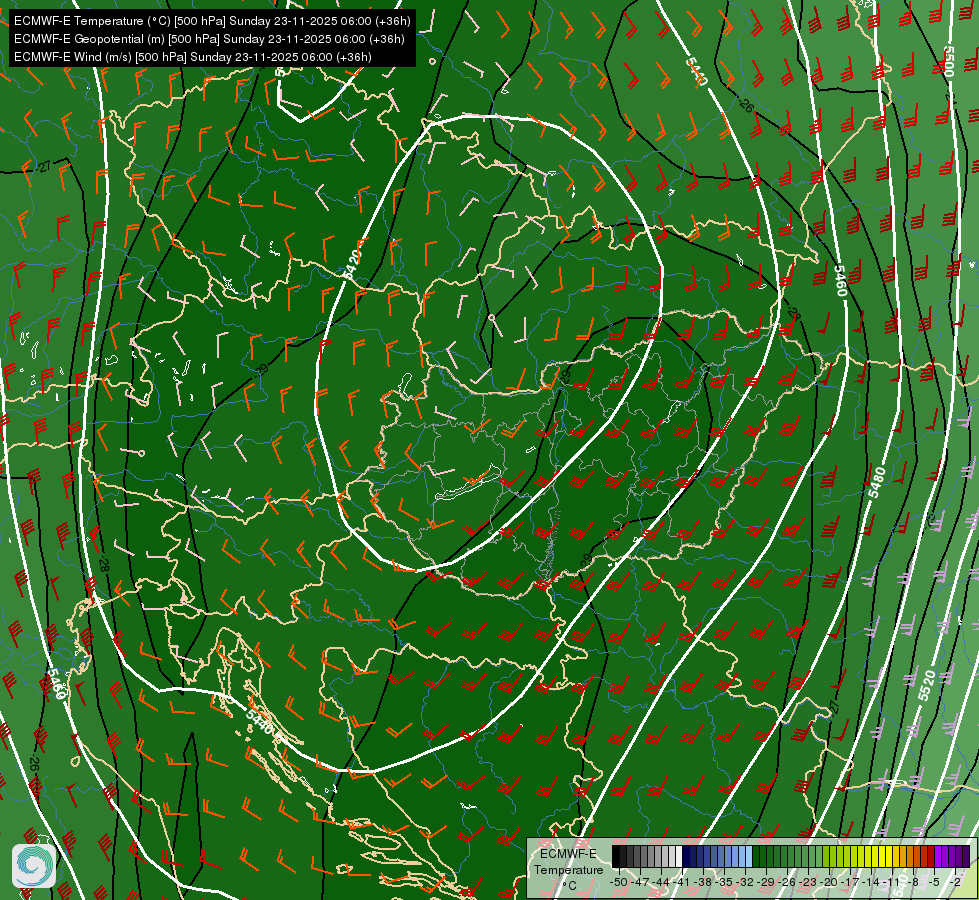
Task: Click the -2 legend tick label
Action: click(x=955, y=882)
